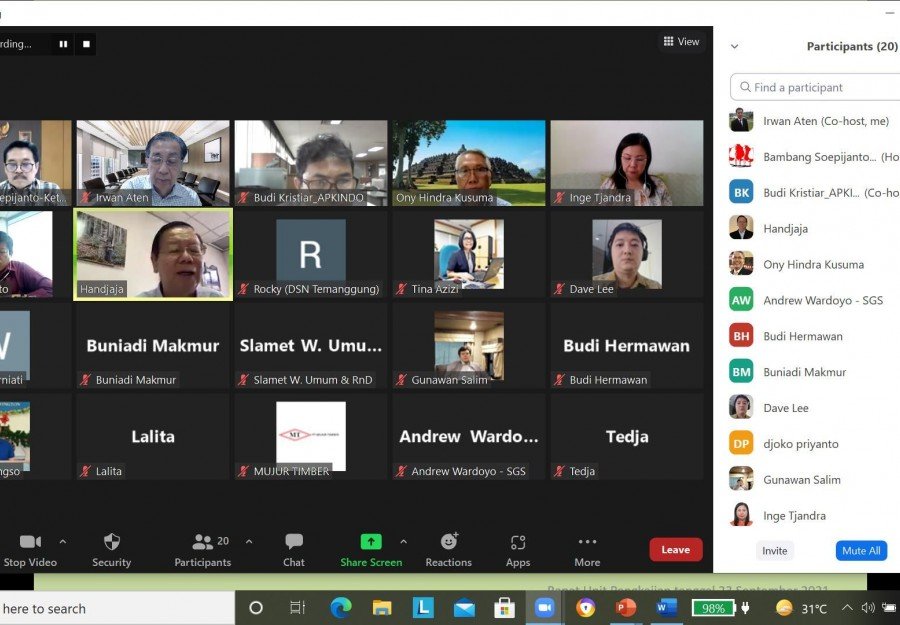This screenshot has height=625, width=900.
Task: Click the Participants people icon
Action: (x=203, y=541)
